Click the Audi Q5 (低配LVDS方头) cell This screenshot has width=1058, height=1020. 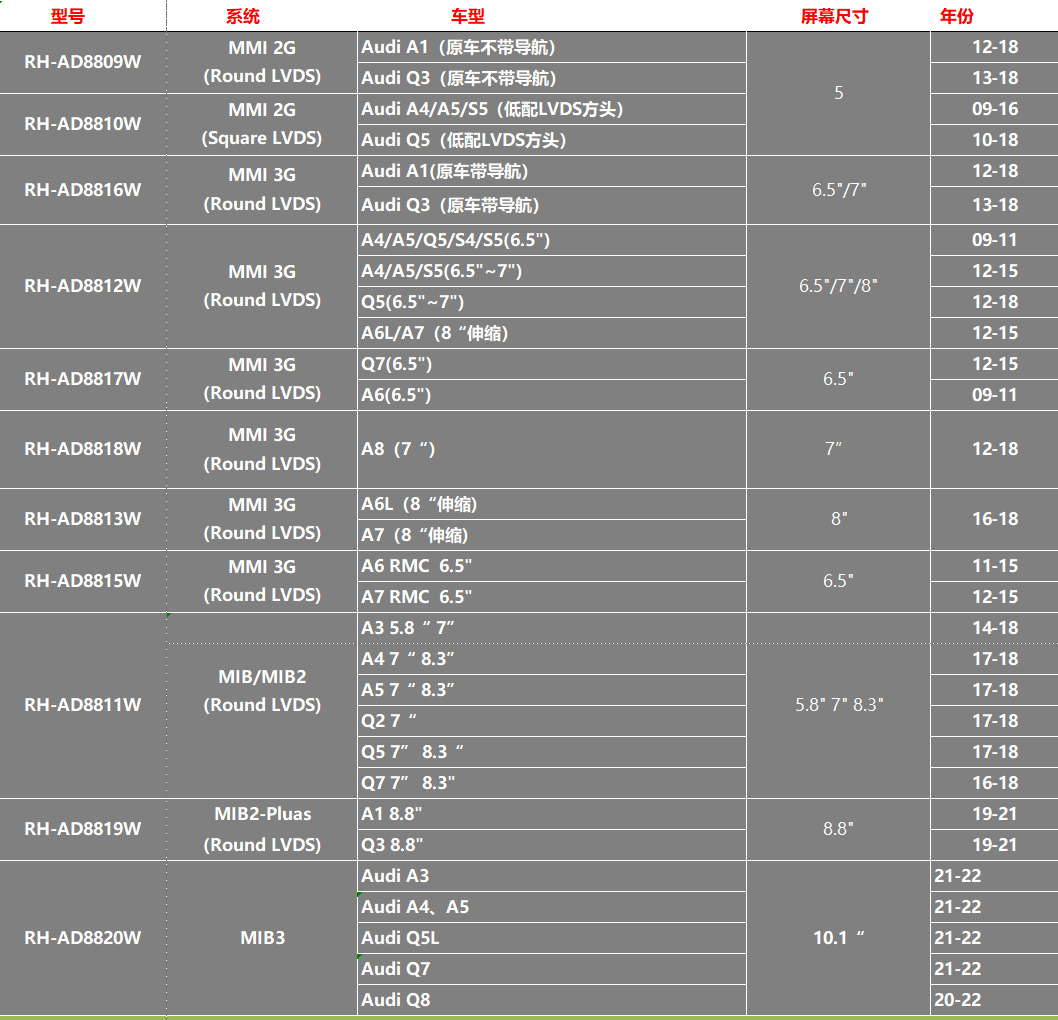(x=552, y=140)
